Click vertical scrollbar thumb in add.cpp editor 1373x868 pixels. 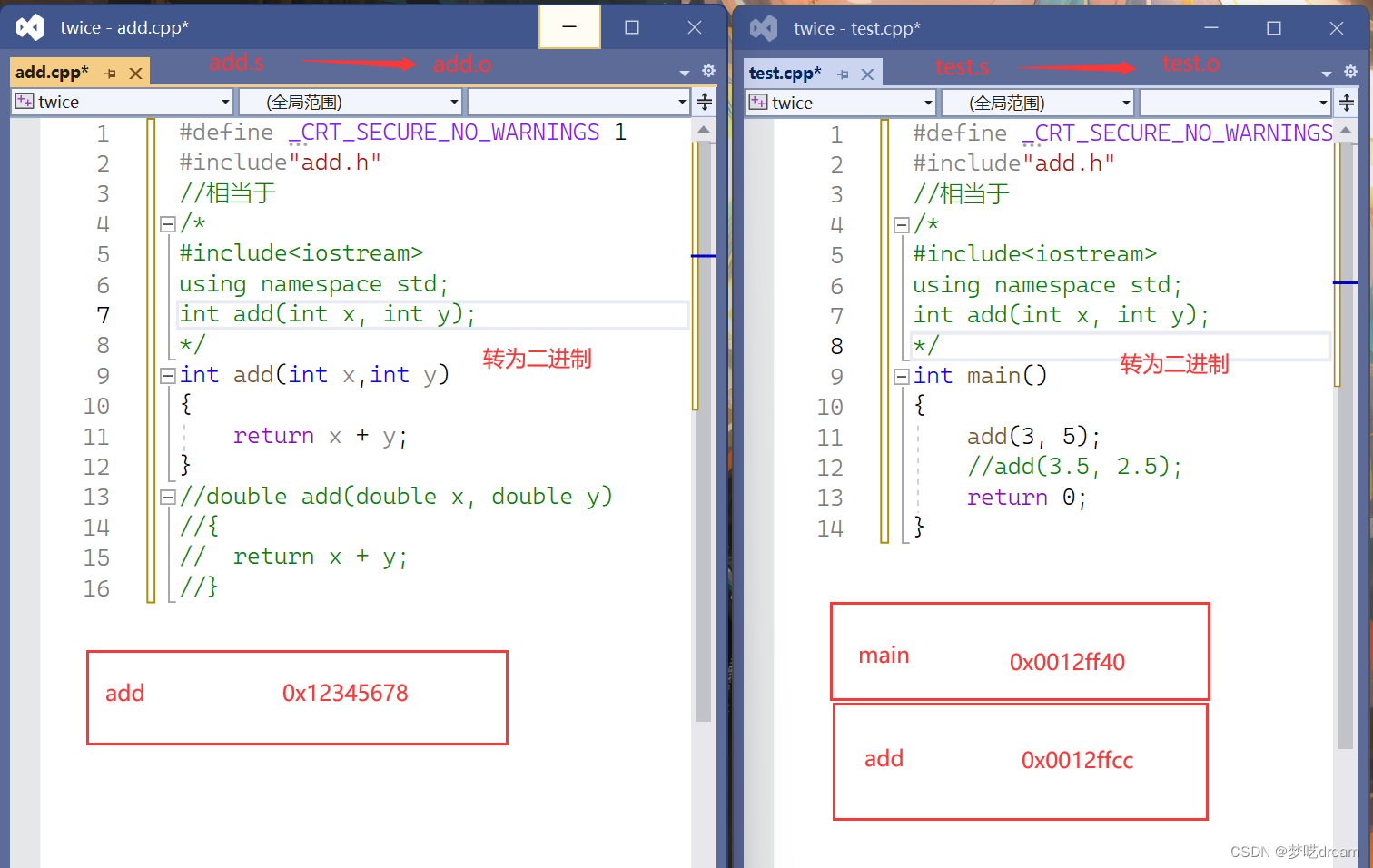[x=704, y=430]
